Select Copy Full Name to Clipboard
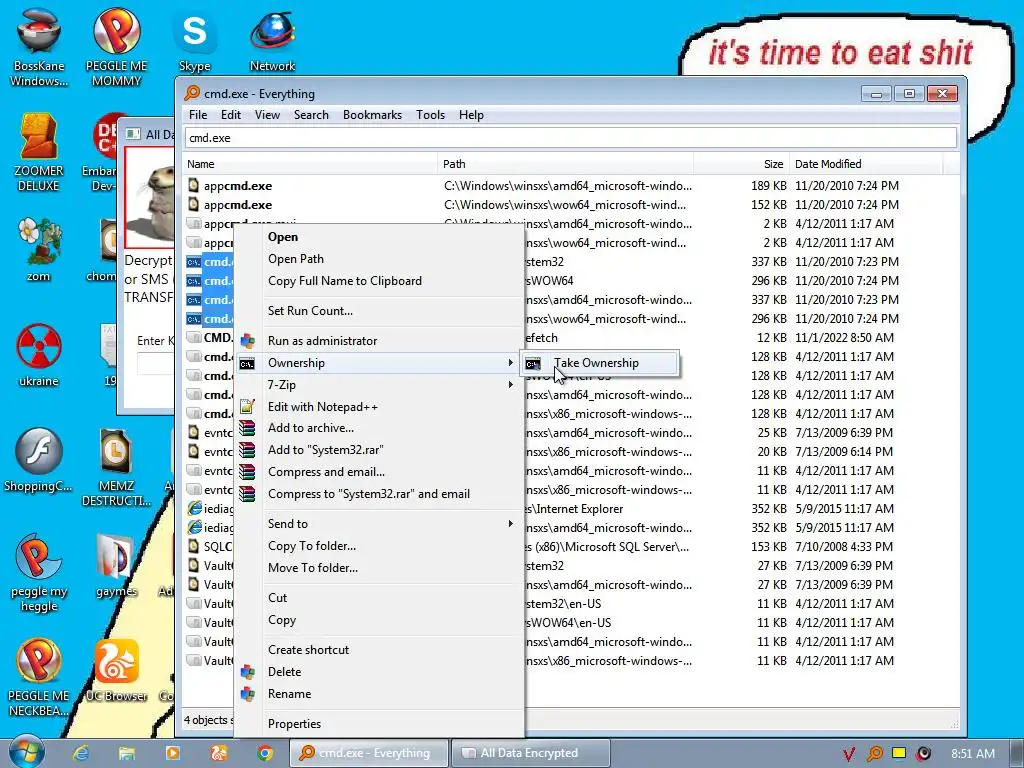This screenshot has width=1024, height=768. click(x=379, y=281)
